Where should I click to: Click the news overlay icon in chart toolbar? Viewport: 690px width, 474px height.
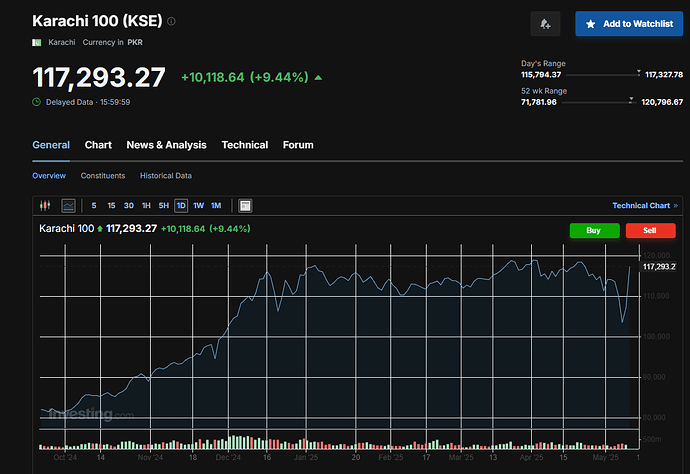pos(245,205)
